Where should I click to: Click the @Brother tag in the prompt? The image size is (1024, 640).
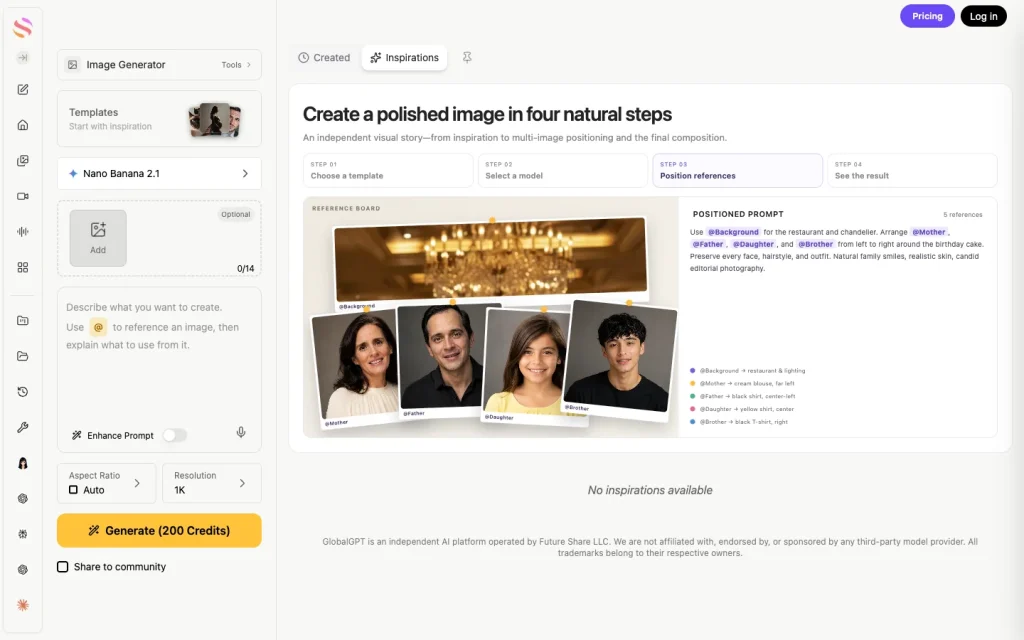[x=815, y=244]
